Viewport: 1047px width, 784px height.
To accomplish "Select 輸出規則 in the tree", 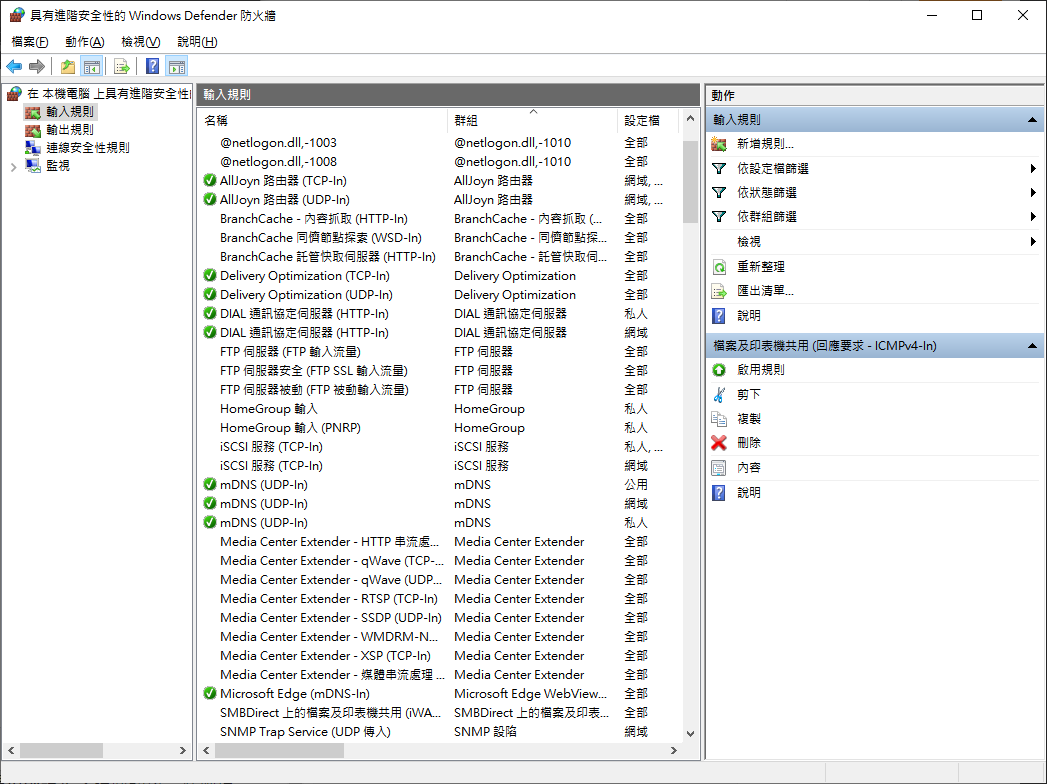I will [x=70, y=130].
